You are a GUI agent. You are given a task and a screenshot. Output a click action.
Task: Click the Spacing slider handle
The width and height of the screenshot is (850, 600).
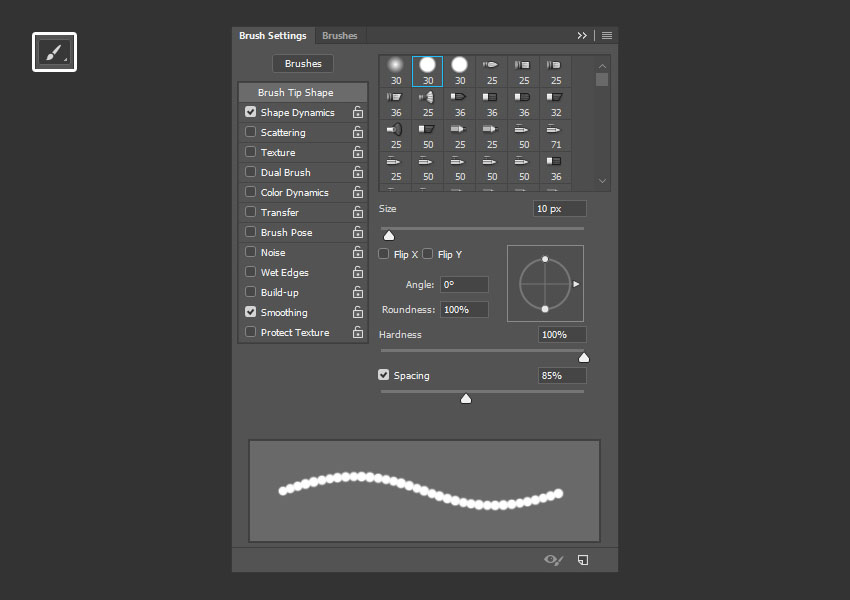(x=466, y=398)
